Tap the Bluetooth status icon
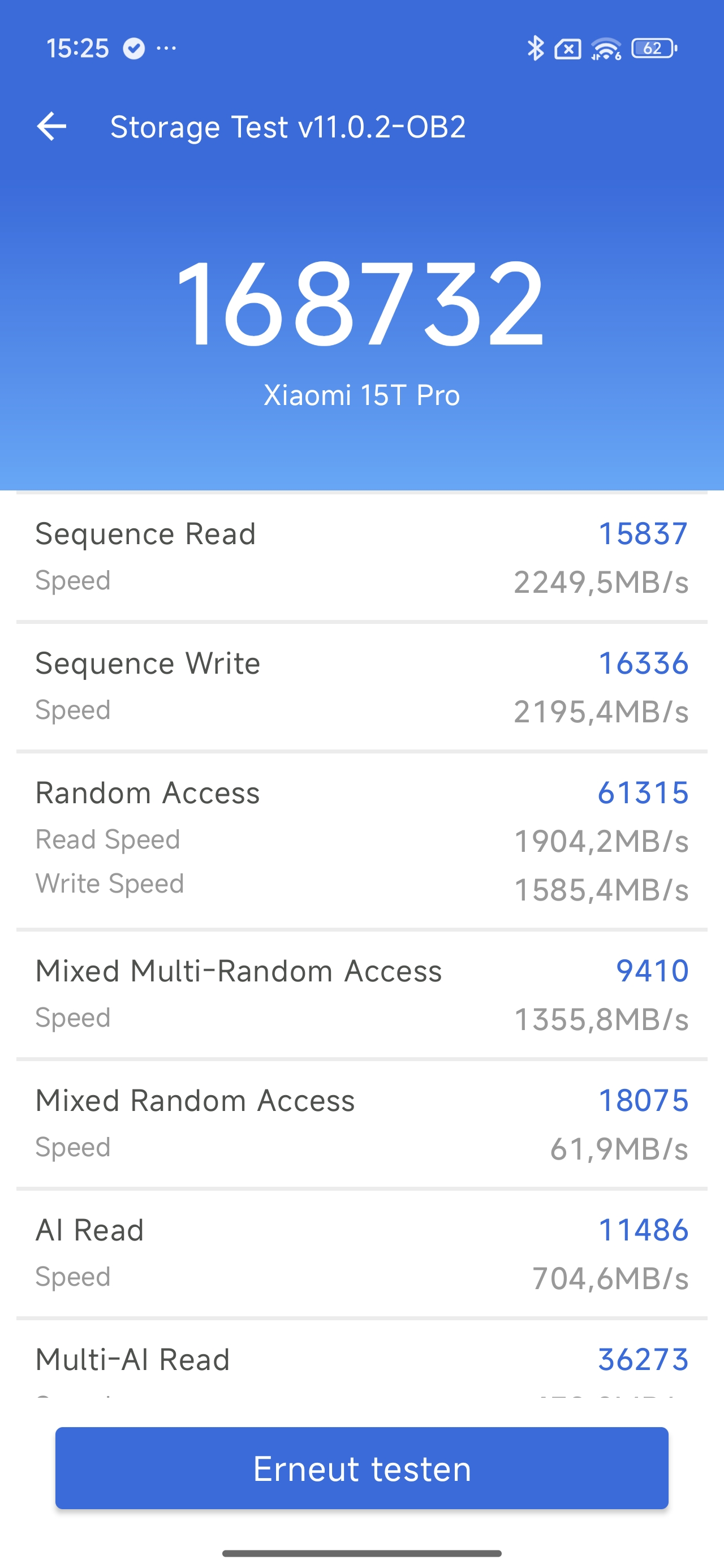 [535, 48]
